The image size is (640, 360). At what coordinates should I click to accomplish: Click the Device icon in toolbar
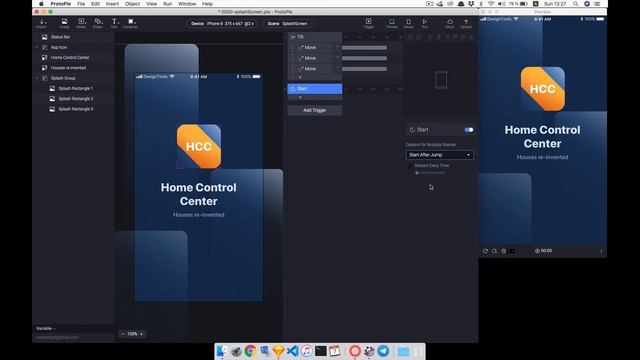[408, 23]
